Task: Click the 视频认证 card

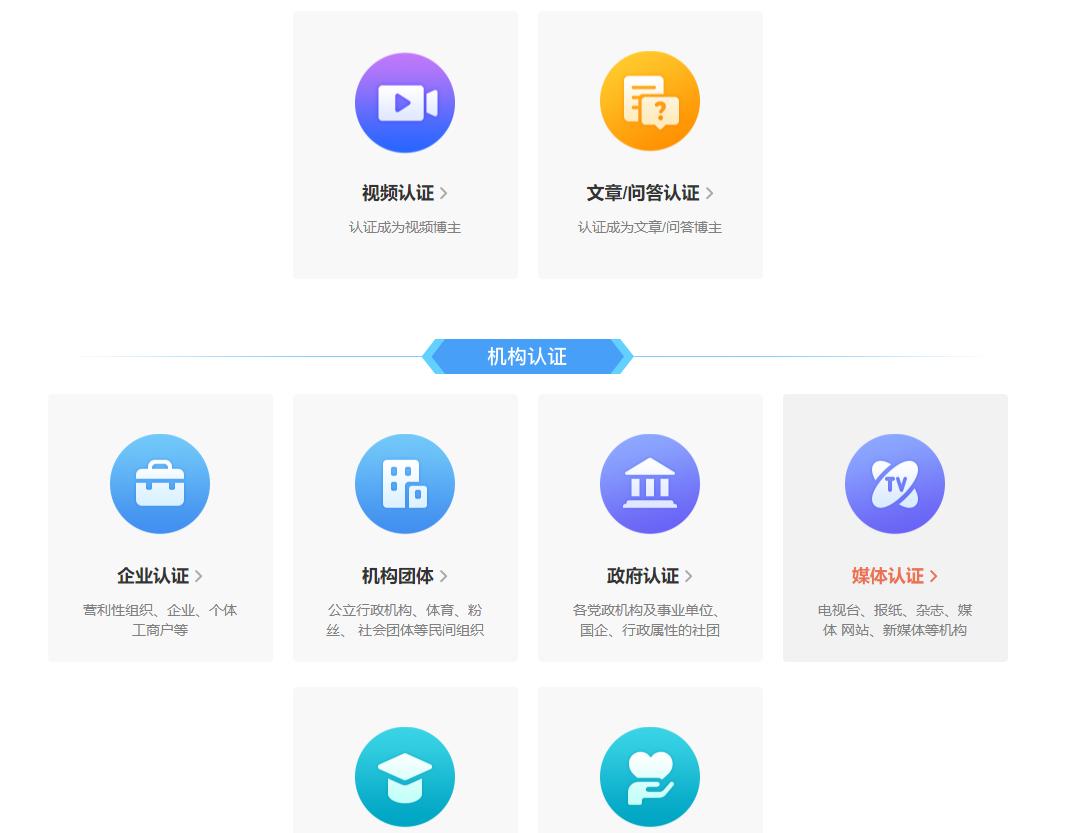Action: [x=405, y=145]
